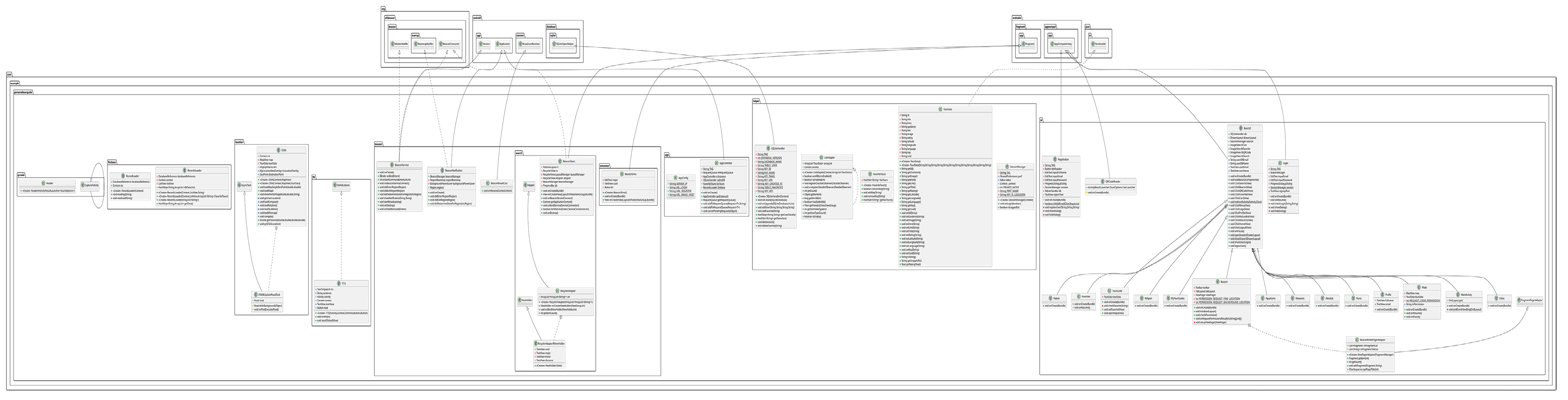Click the SQLiteHandler class icon

(768, 148)
